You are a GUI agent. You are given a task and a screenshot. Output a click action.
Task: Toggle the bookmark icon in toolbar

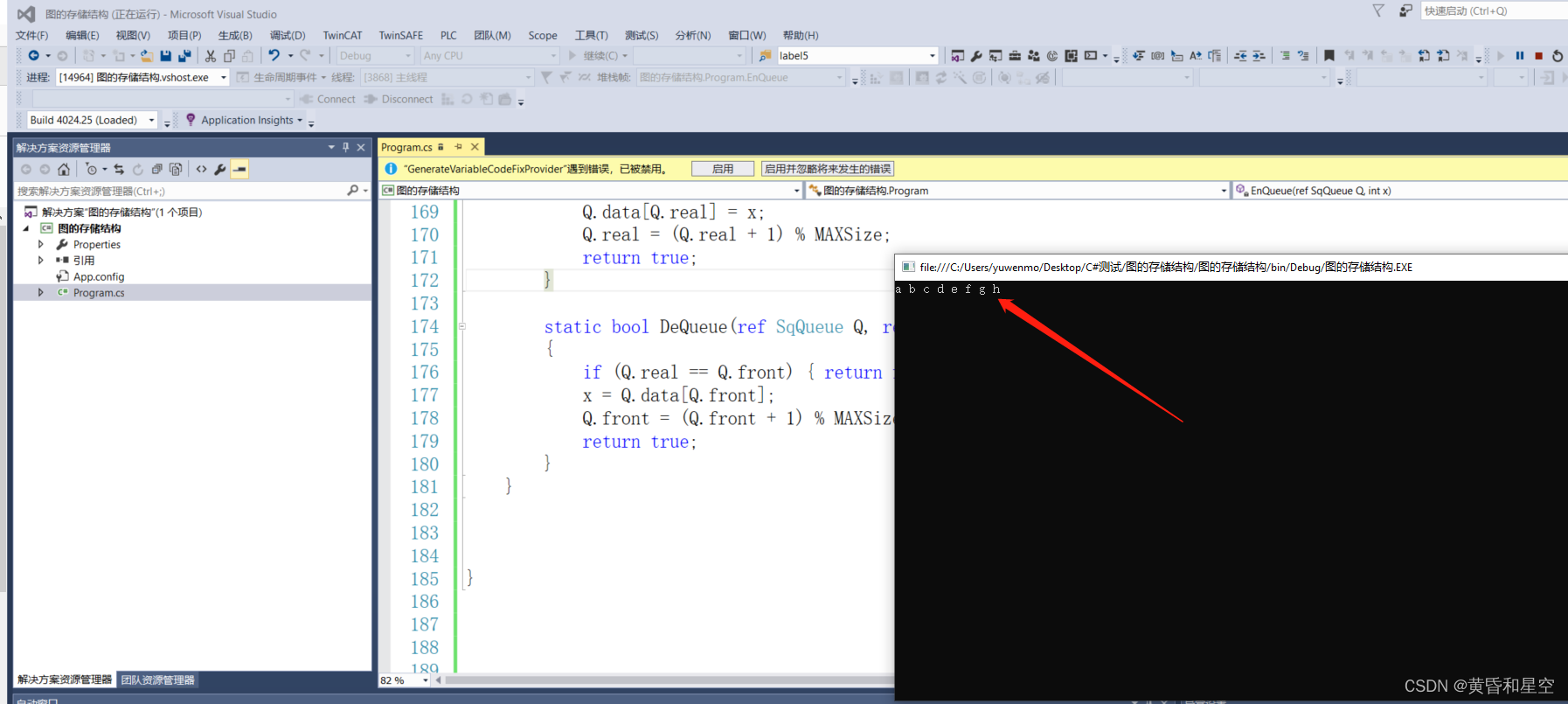tap(1329, 55)
